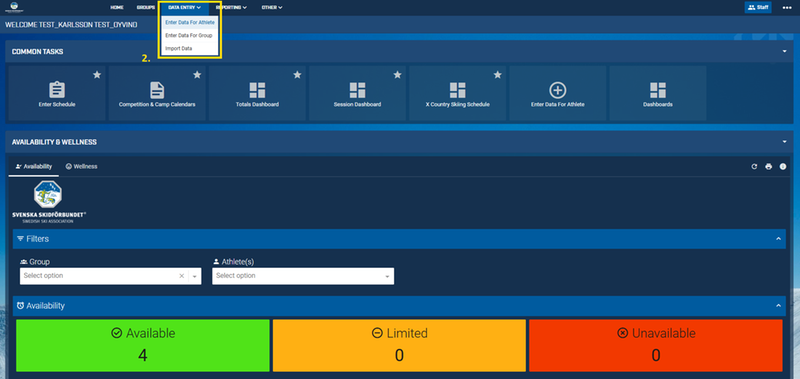Open the Session Dashboard tile

pyautogui.click(x=357, y=93)
